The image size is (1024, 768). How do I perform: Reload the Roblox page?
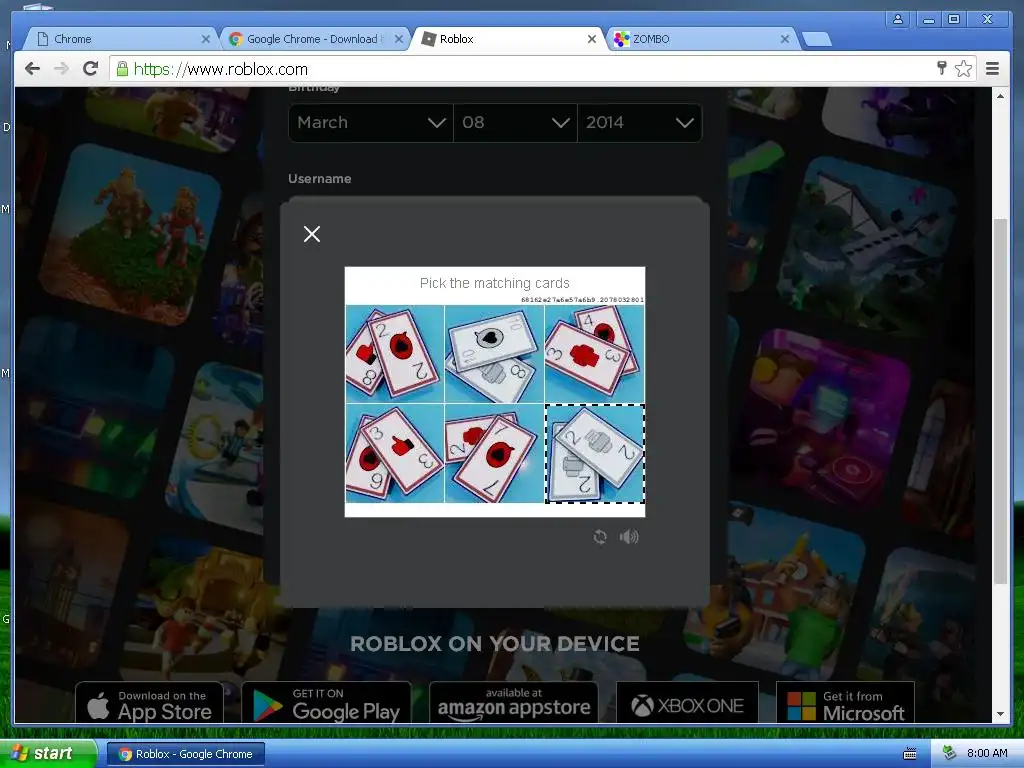91,69
